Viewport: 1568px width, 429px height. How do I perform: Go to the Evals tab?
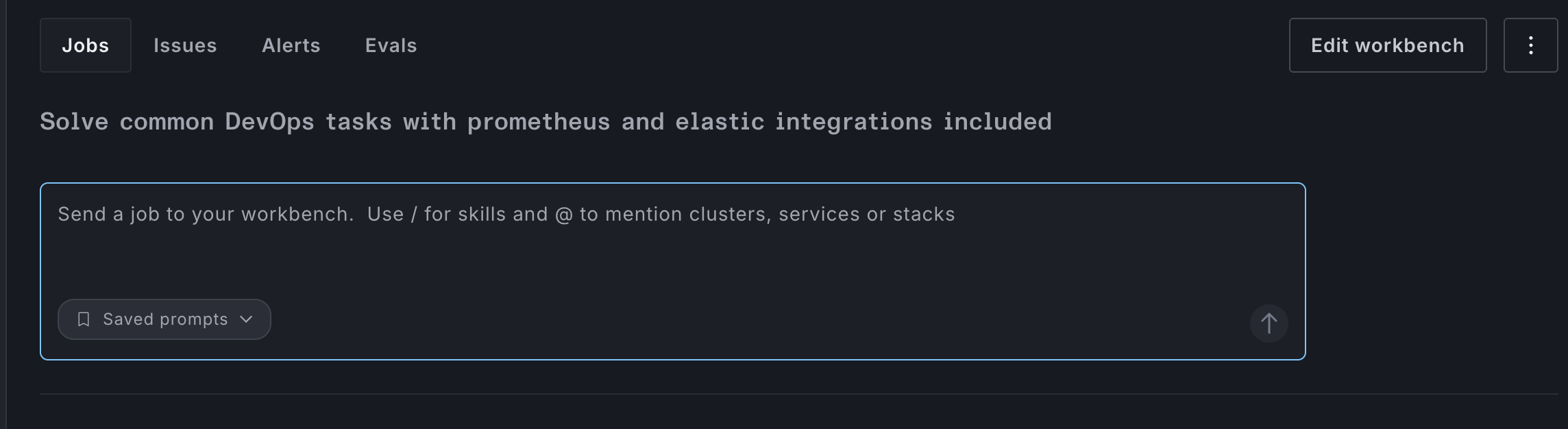coord(391,45)
